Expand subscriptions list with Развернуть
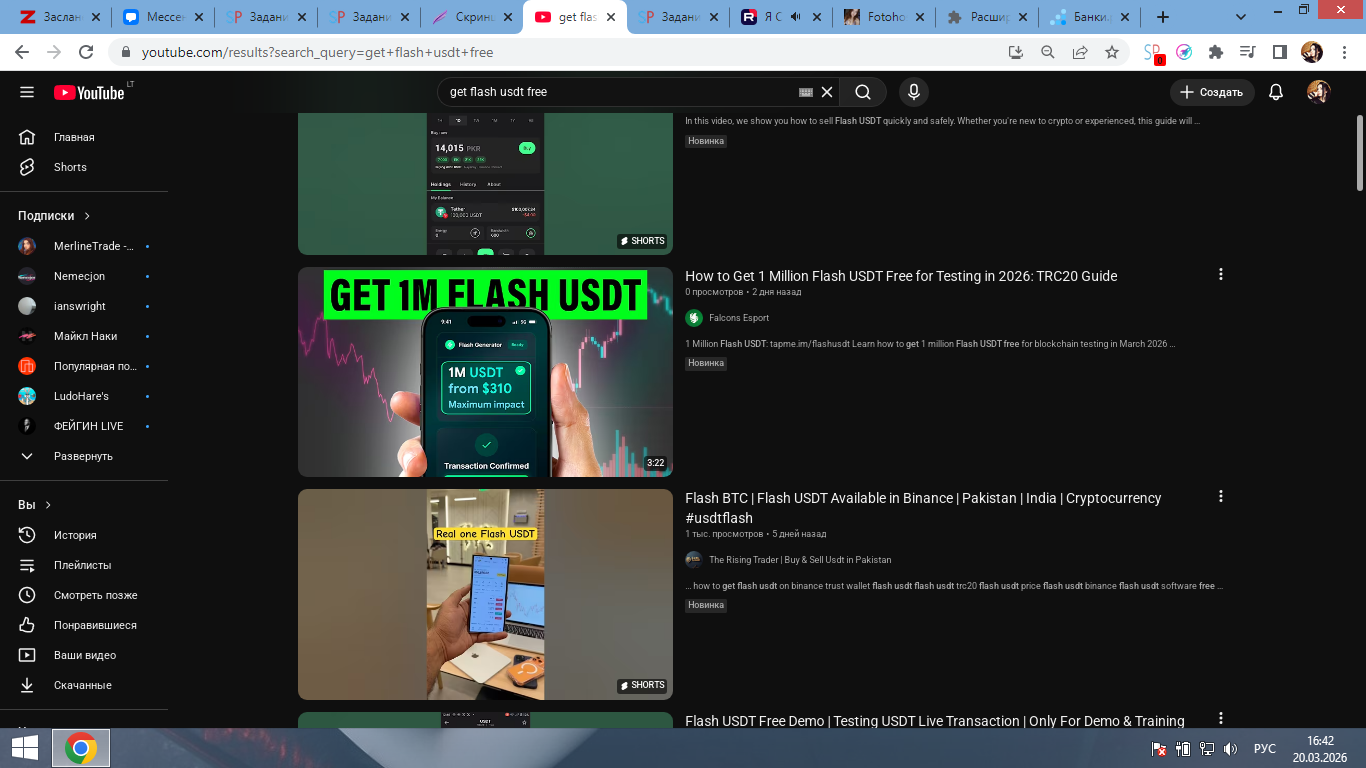This screenshot has width=1366, height=768. point(84,456)
